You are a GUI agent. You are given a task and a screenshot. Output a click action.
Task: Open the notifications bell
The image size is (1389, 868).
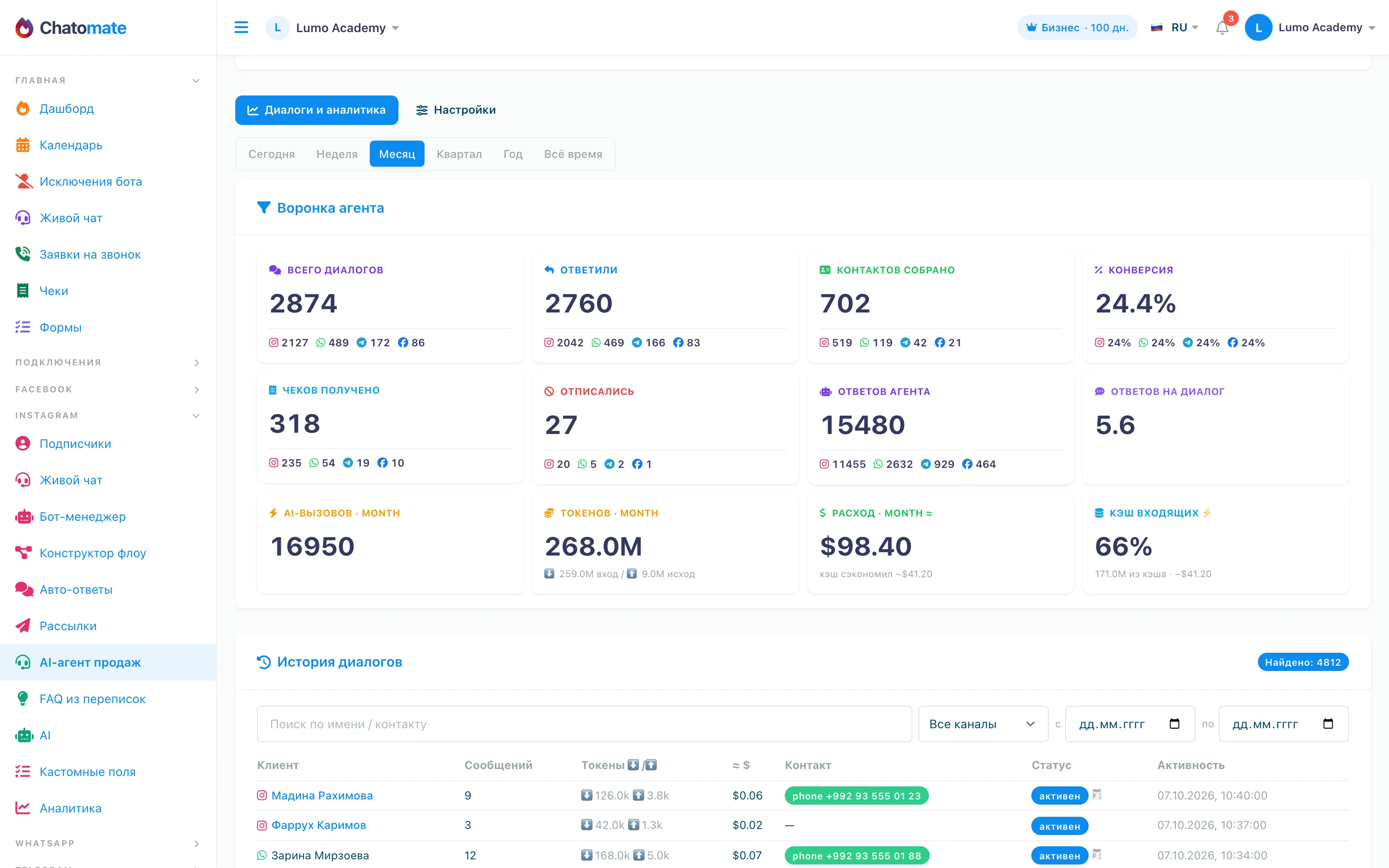click(1222, 27)
